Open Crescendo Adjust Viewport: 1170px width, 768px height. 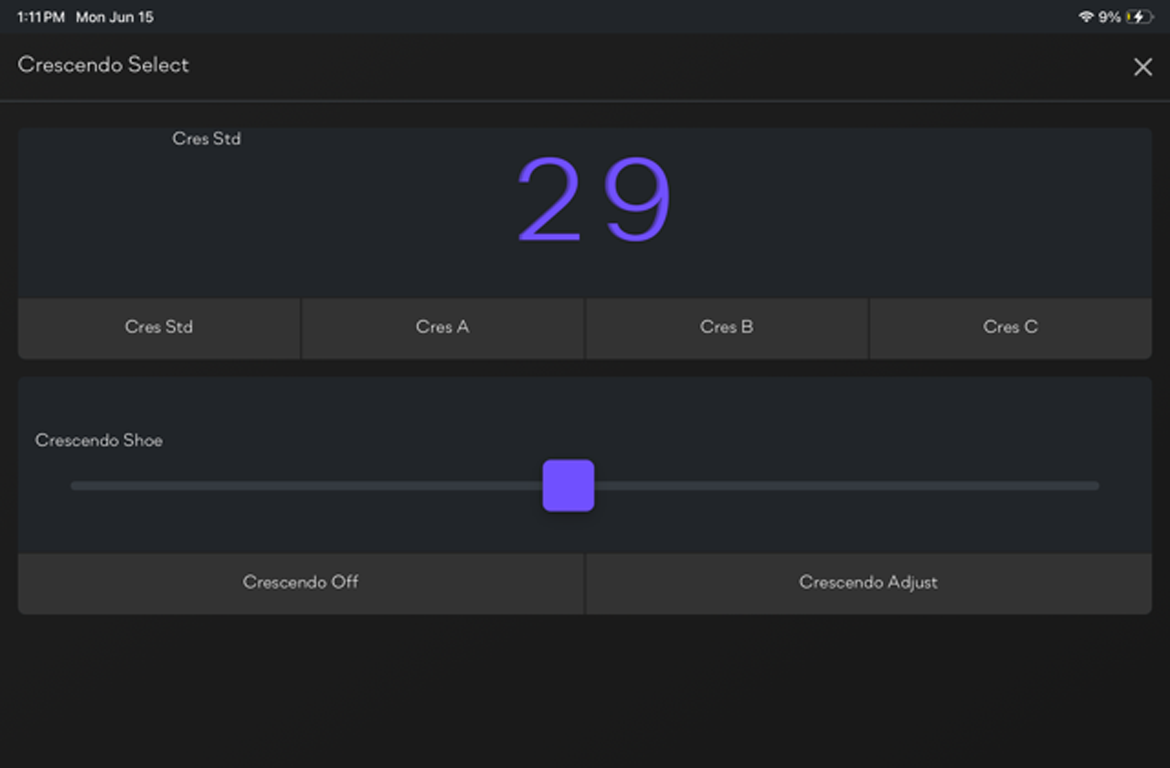click(869, 583)
